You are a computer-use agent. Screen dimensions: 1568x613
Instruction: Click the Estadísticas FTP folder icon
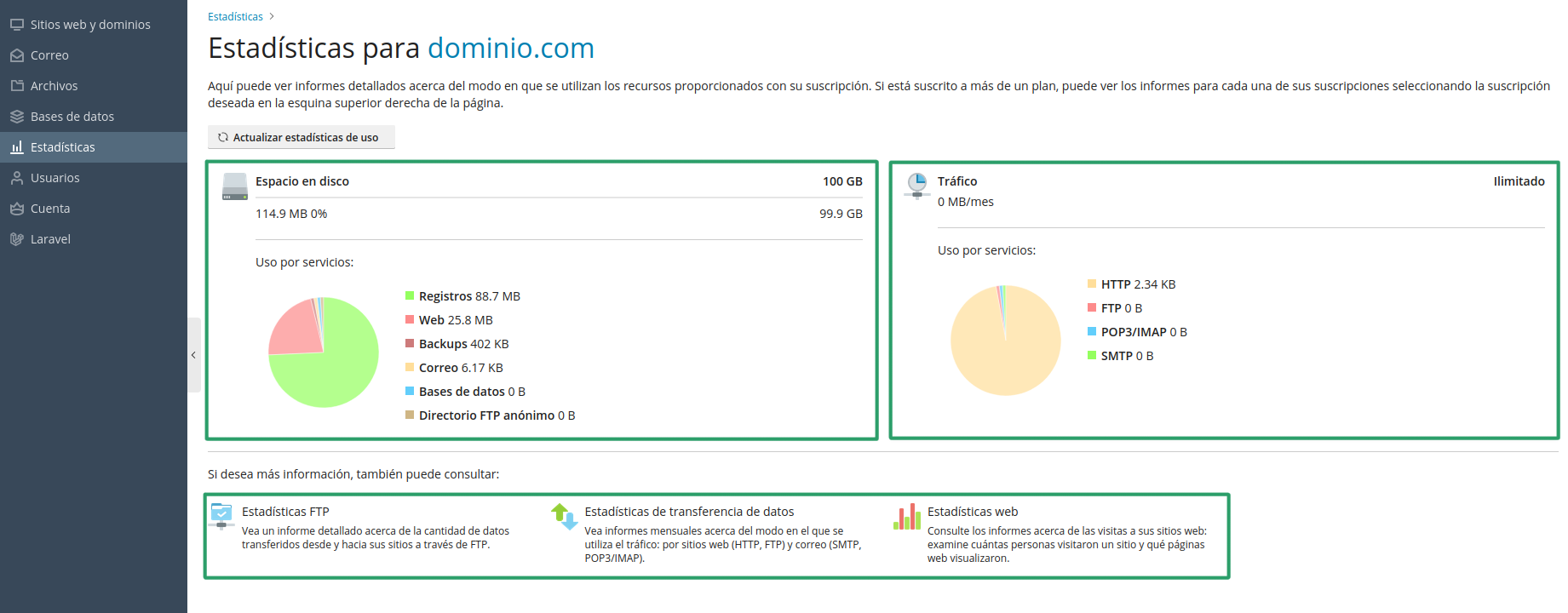click(x=221, y=516)
